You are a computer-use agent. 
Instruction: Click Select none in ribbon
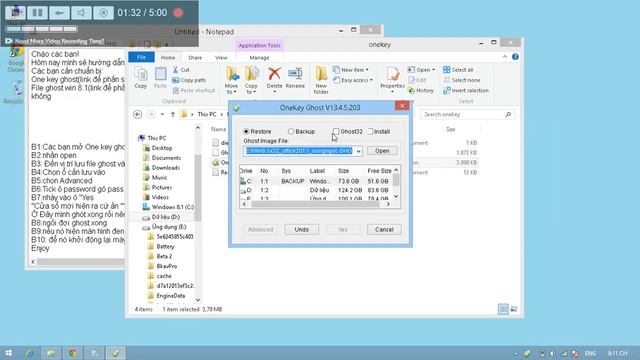[461, 80]
